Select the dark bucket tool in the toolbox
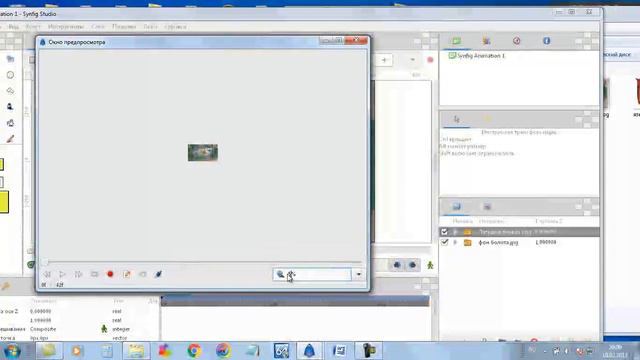Viewport: 640px width, 360px height. tap(10, 107)
